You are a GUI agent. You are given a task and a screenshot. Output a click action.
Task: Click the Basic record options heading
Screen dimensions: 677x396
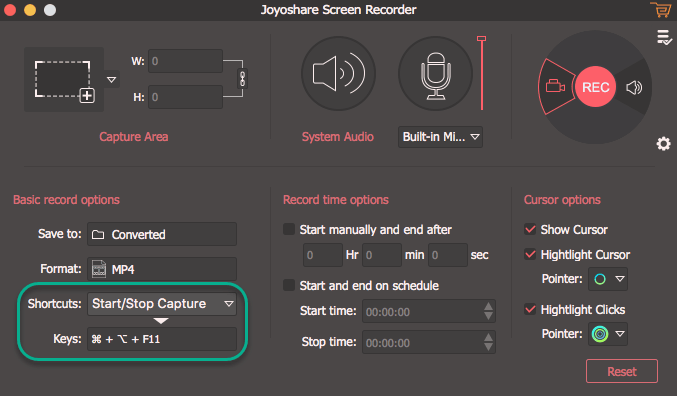pos(66,200)
